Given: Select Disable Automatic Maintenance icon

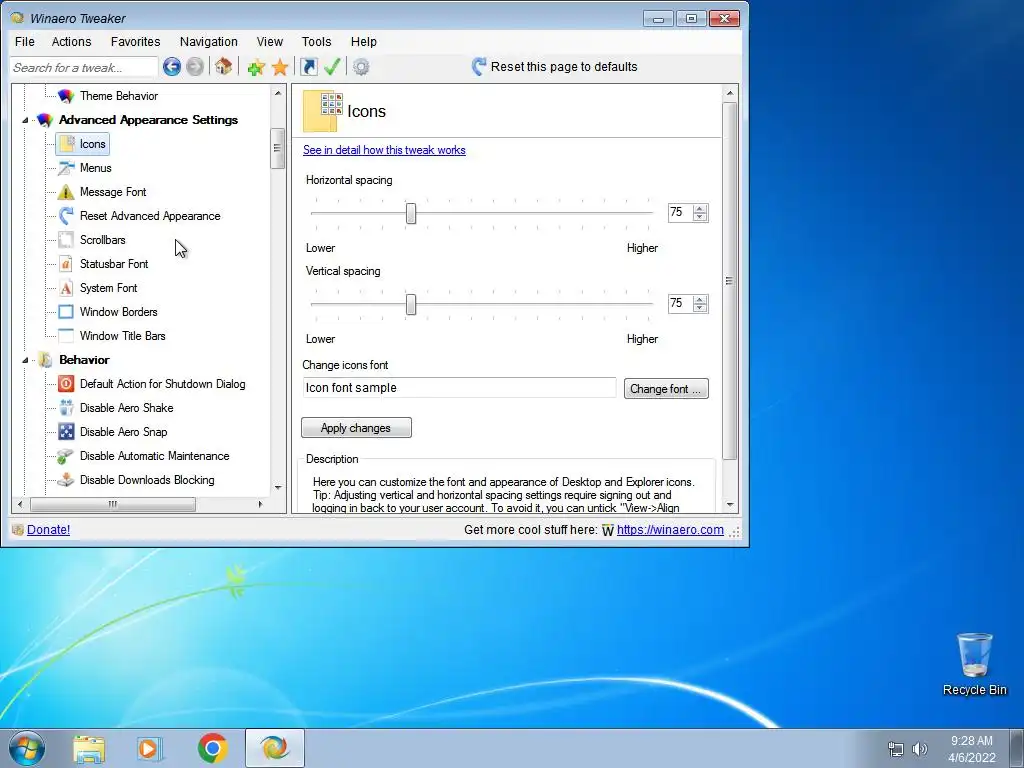Looking at the screenshot, I should (x=66, y=456).
